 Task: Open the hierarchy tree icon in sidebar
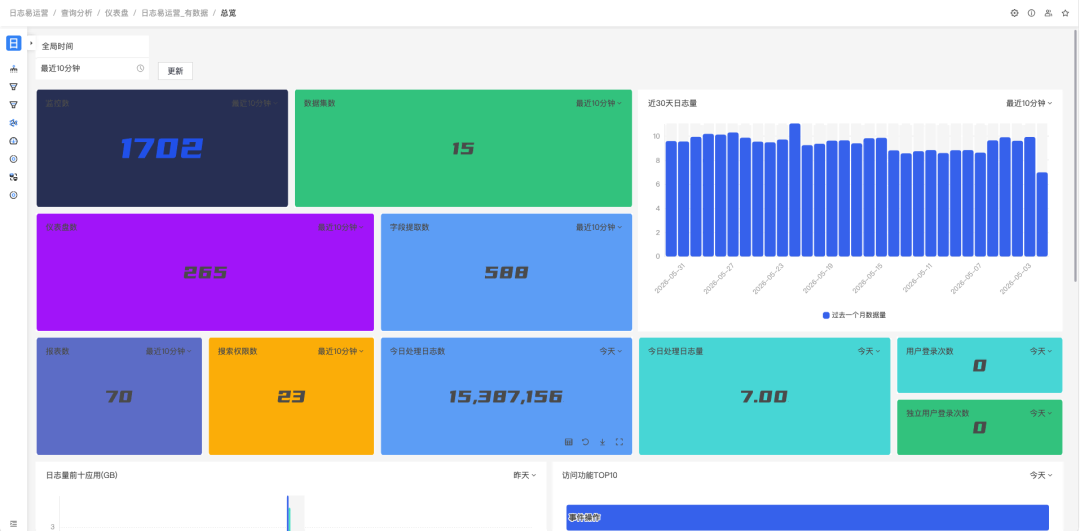13,69
